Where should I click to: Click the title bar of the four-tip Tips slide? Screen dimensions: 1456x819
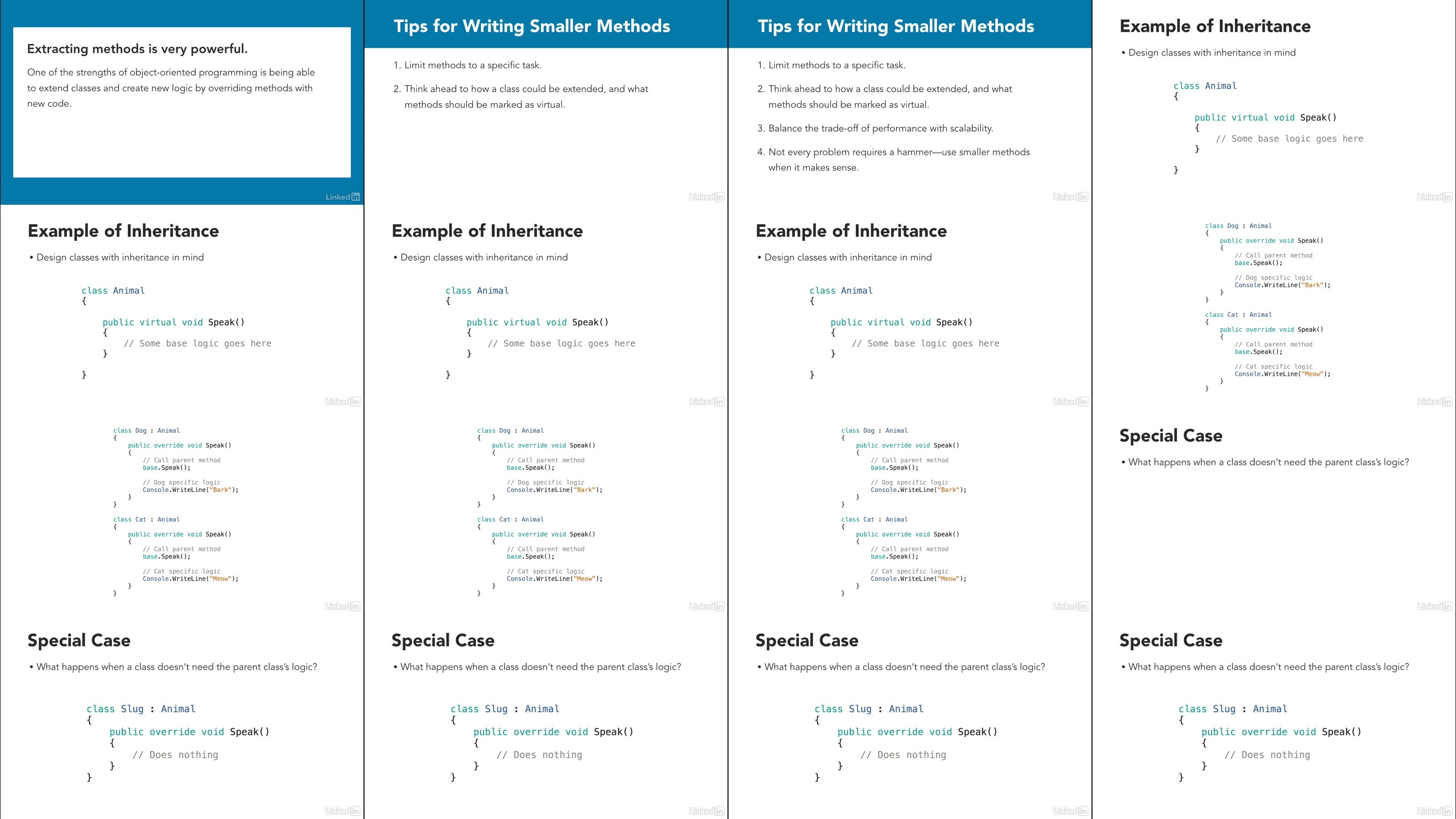click(910, 24)
